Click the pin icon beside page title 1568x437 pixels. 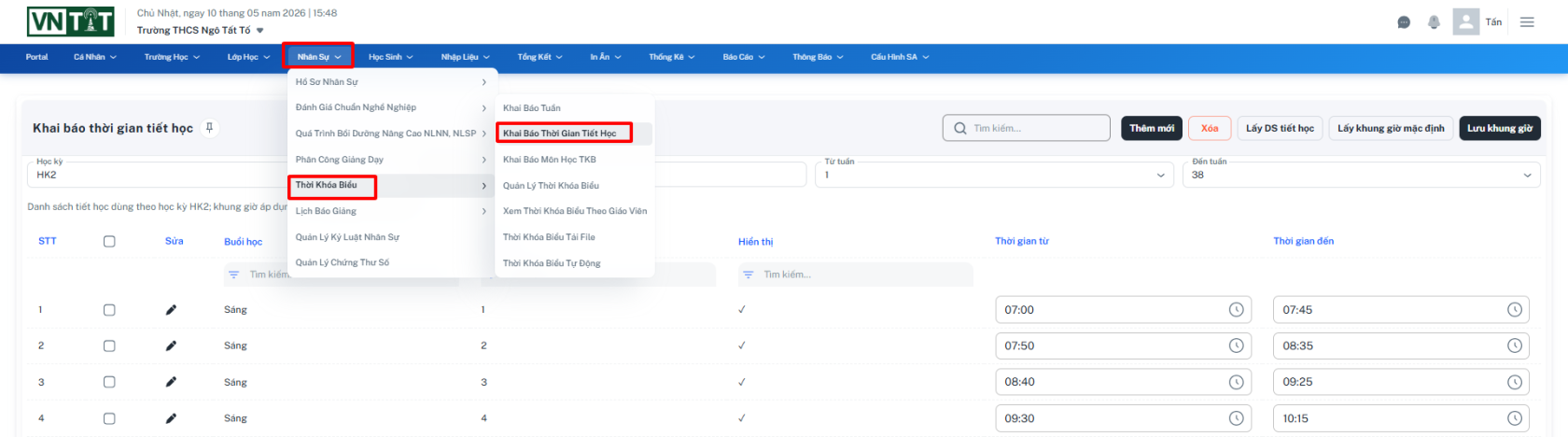[210, 128]
